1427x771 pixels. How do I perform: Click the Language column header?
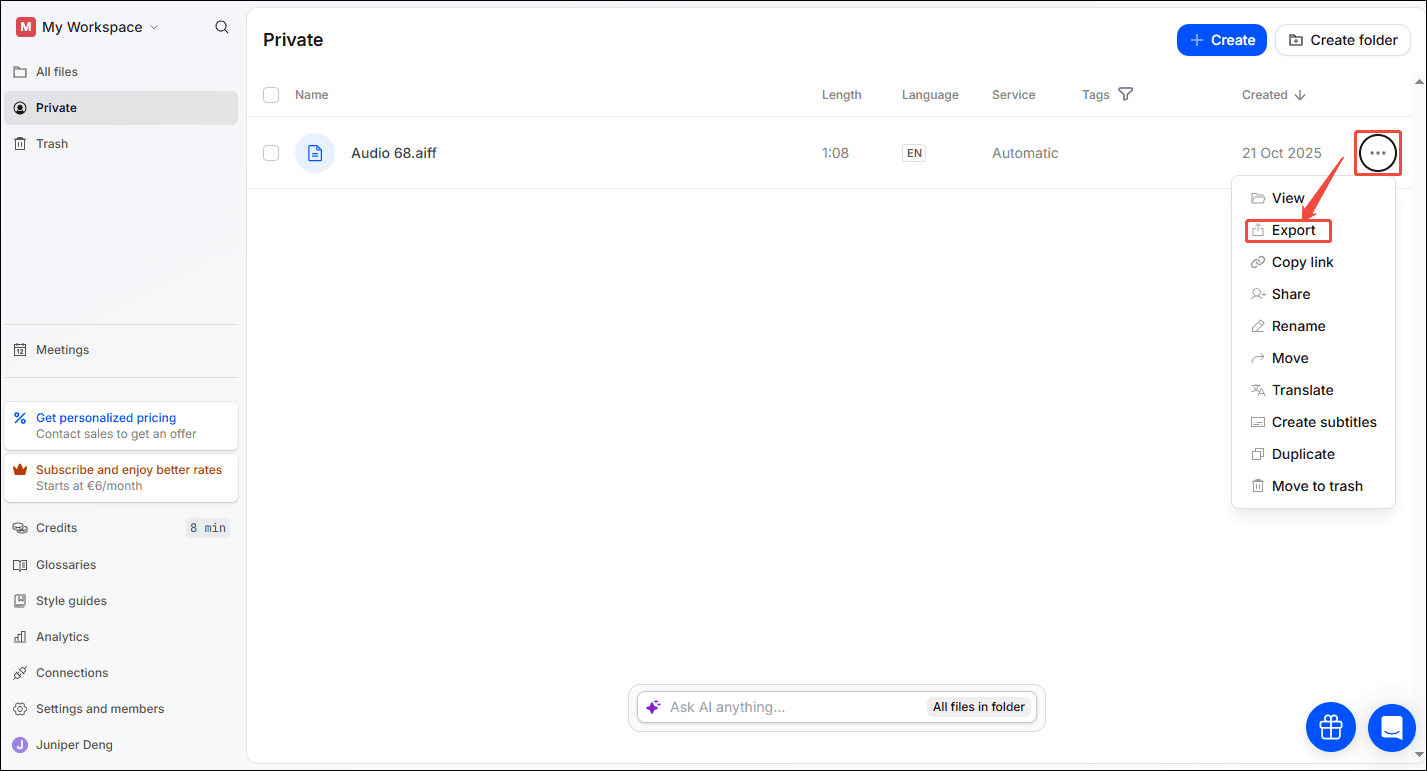coord(930,95)
